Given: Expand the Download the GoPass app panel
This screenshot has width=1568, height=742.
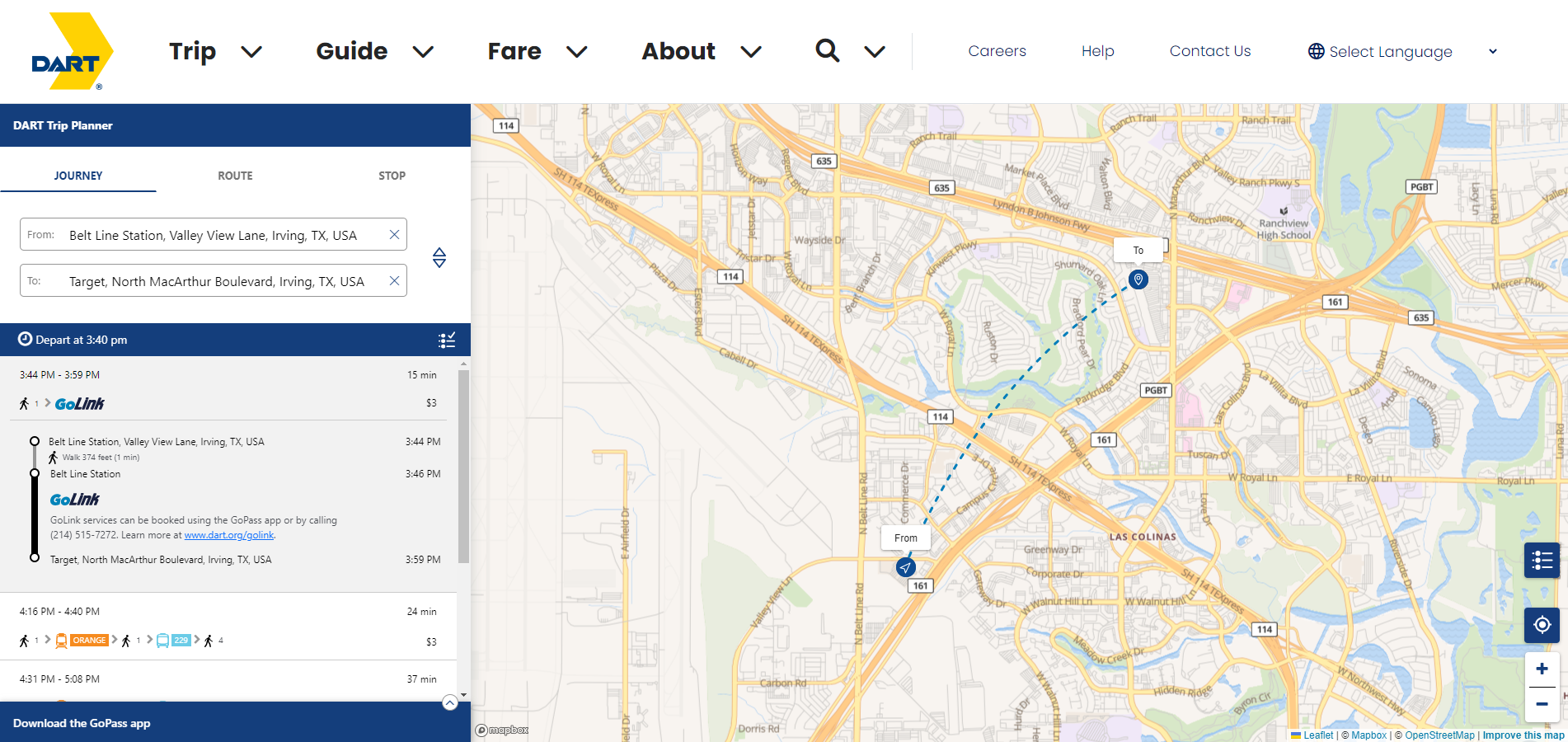Looking at the screenshot, I should point(450,702).
